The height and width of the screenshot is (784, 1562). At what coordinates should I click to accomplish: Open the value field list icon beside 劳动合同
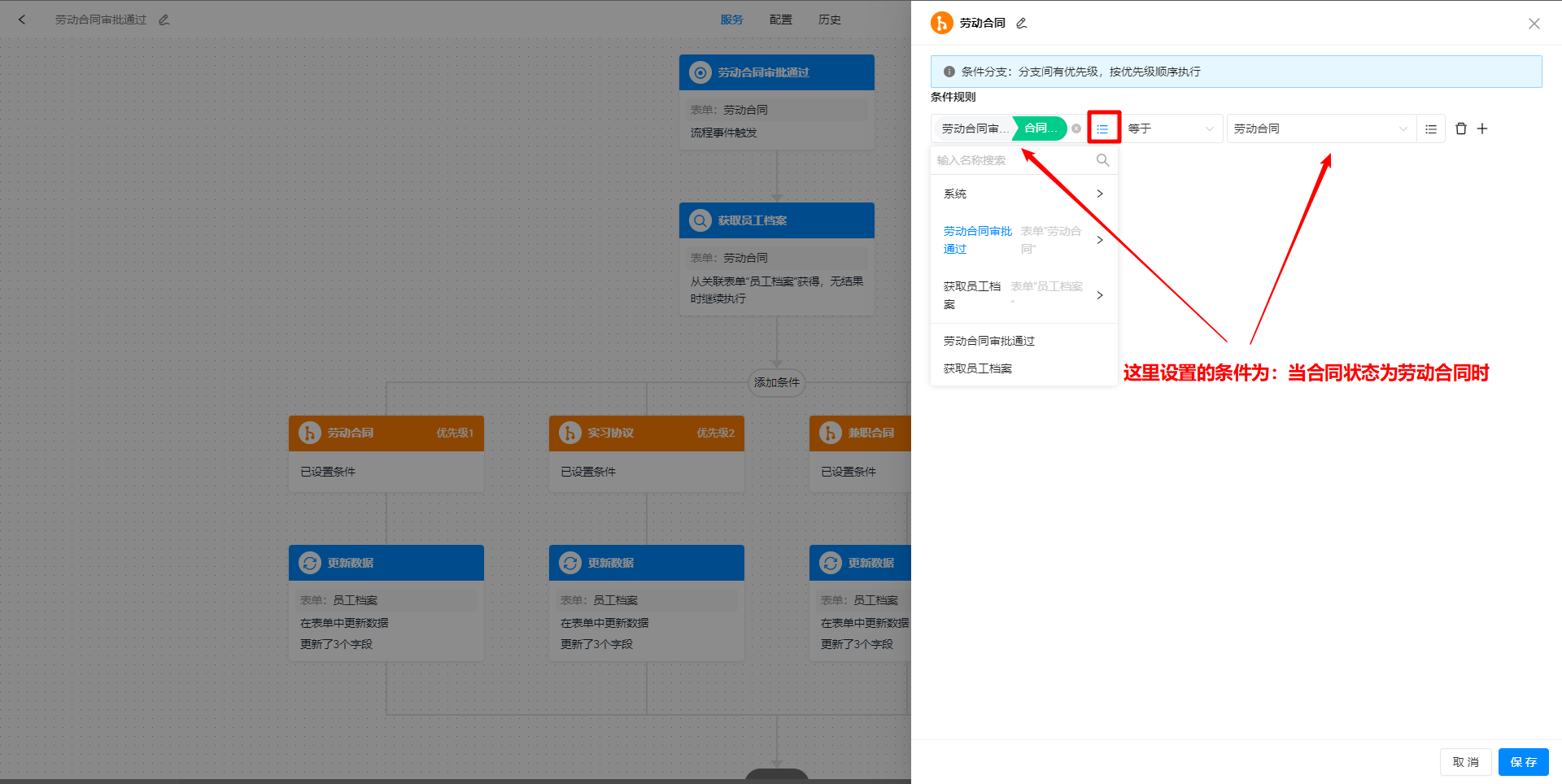(x=1431, y=128)
